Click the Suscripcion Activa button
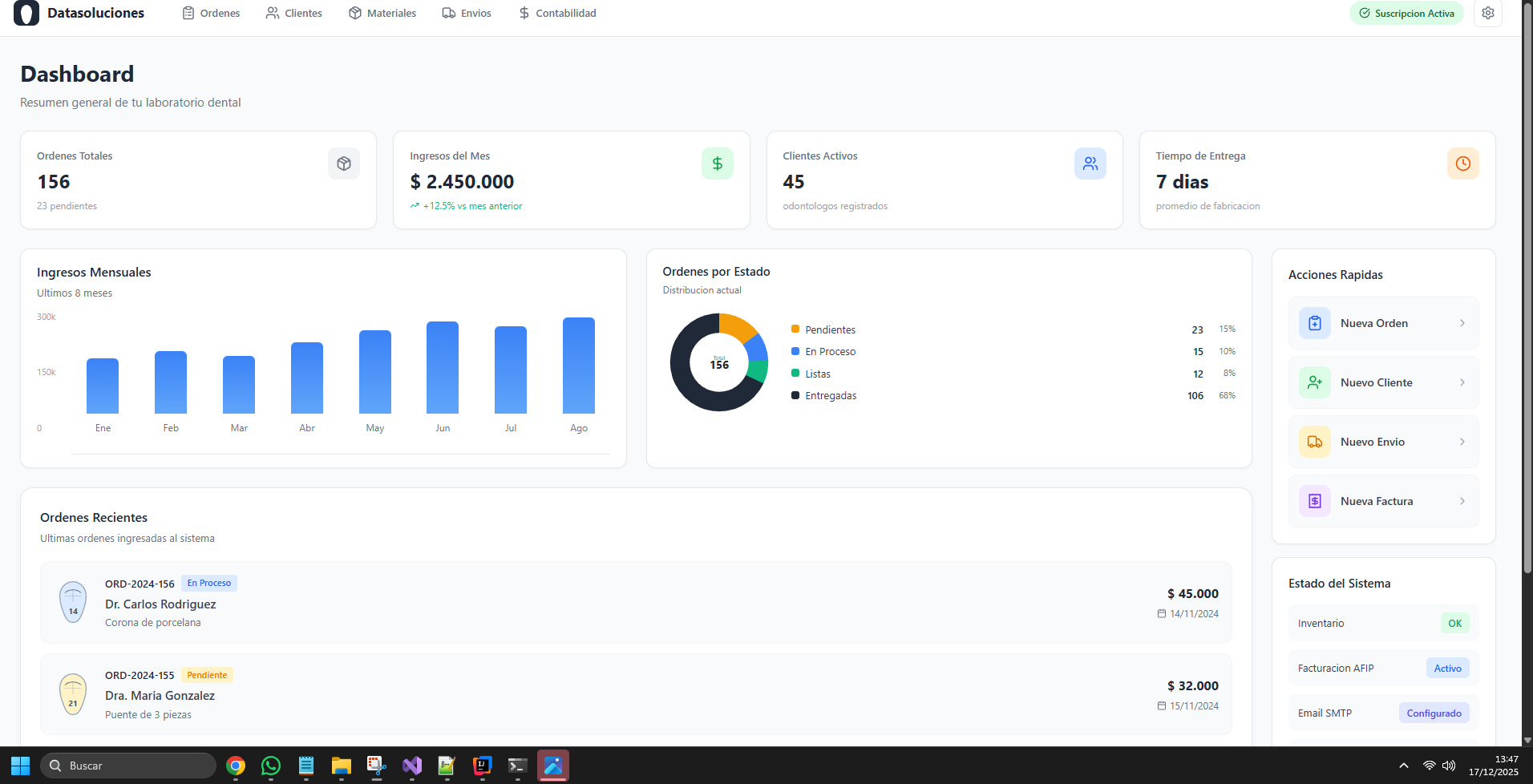Image resolution: width=1533 pixels, height=784 pixels. (1406, 13)
